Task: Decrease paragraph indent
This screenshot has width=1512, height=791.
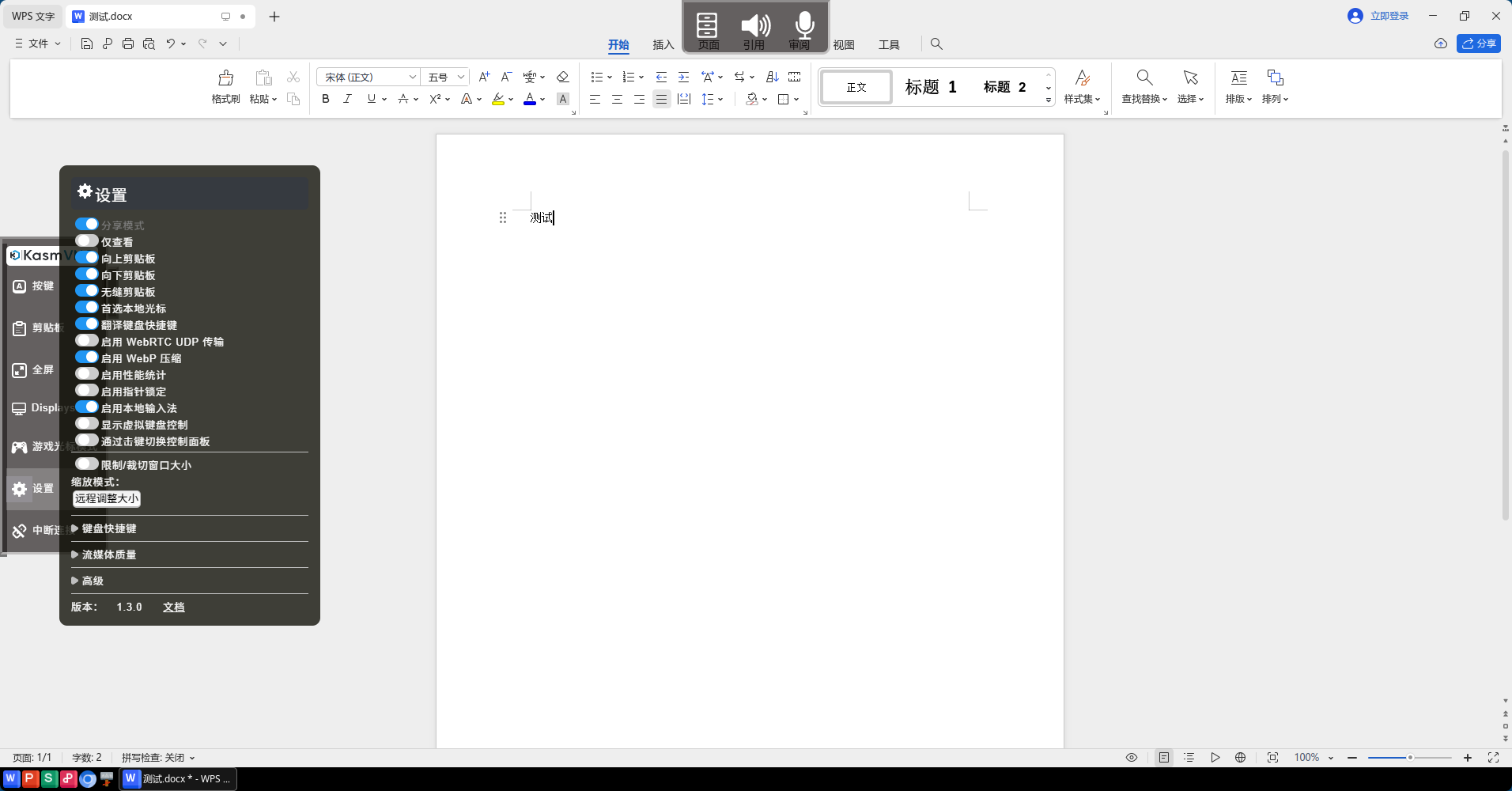Action: coord(661,77)
